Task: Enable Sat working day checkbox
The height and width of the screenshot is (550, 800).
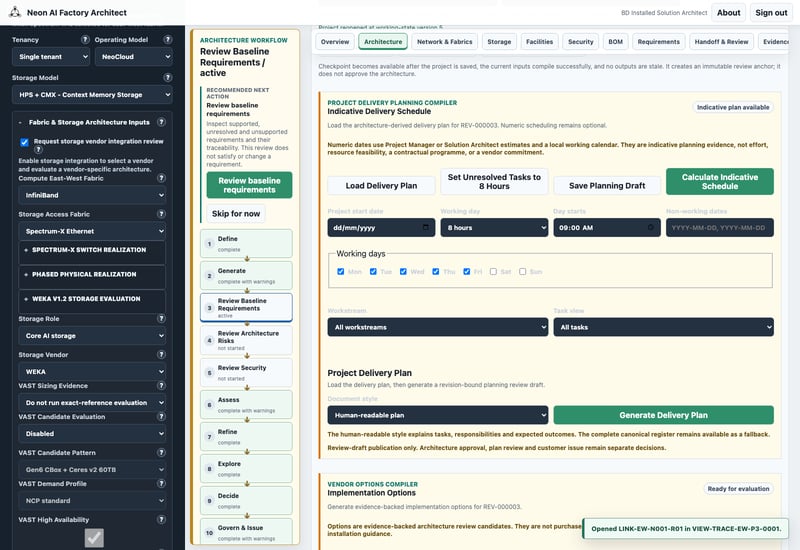Action: pos(493,271)
